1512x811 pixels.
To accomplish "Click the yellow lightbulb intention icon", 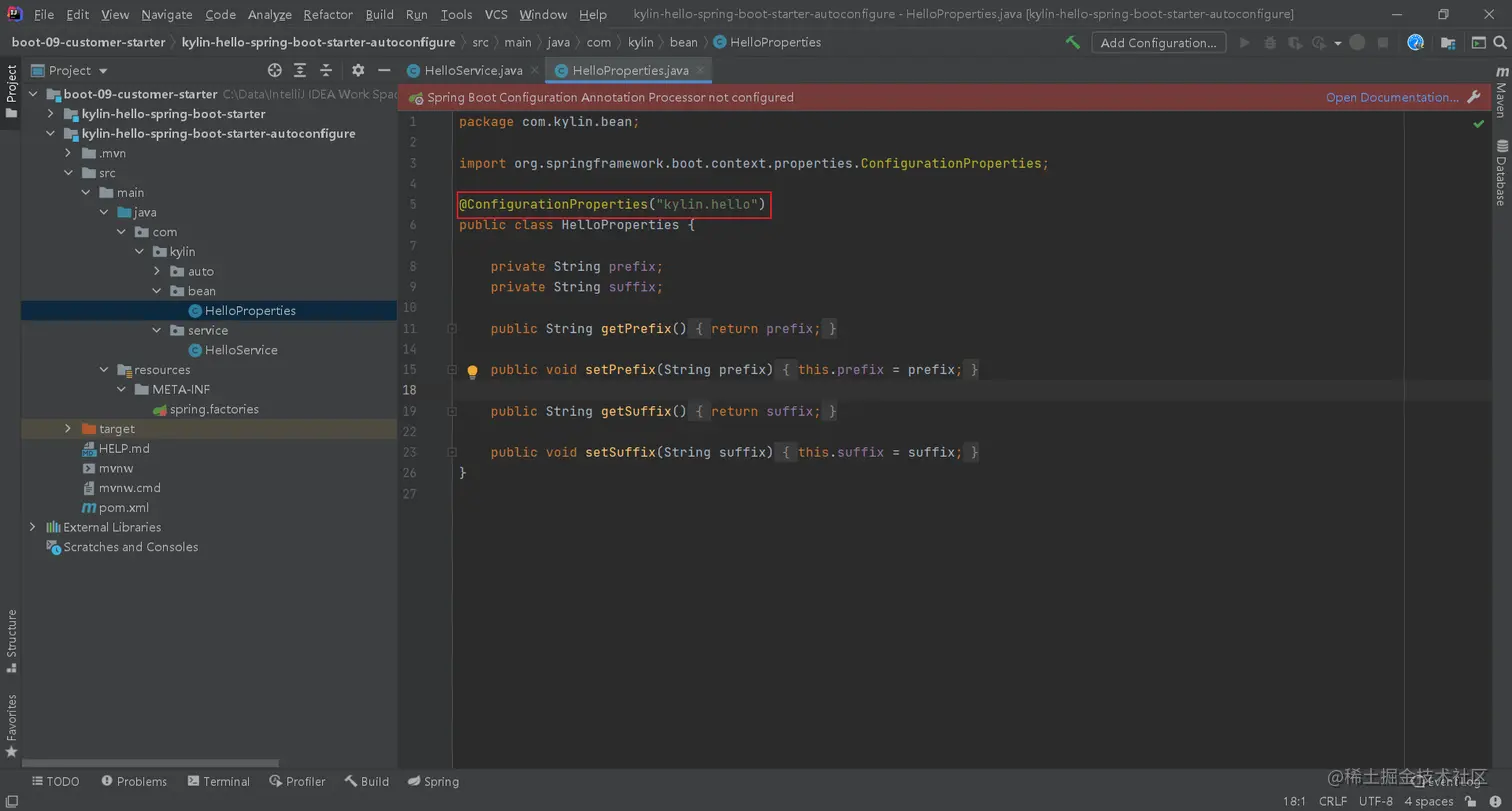I will coord(473,371).
